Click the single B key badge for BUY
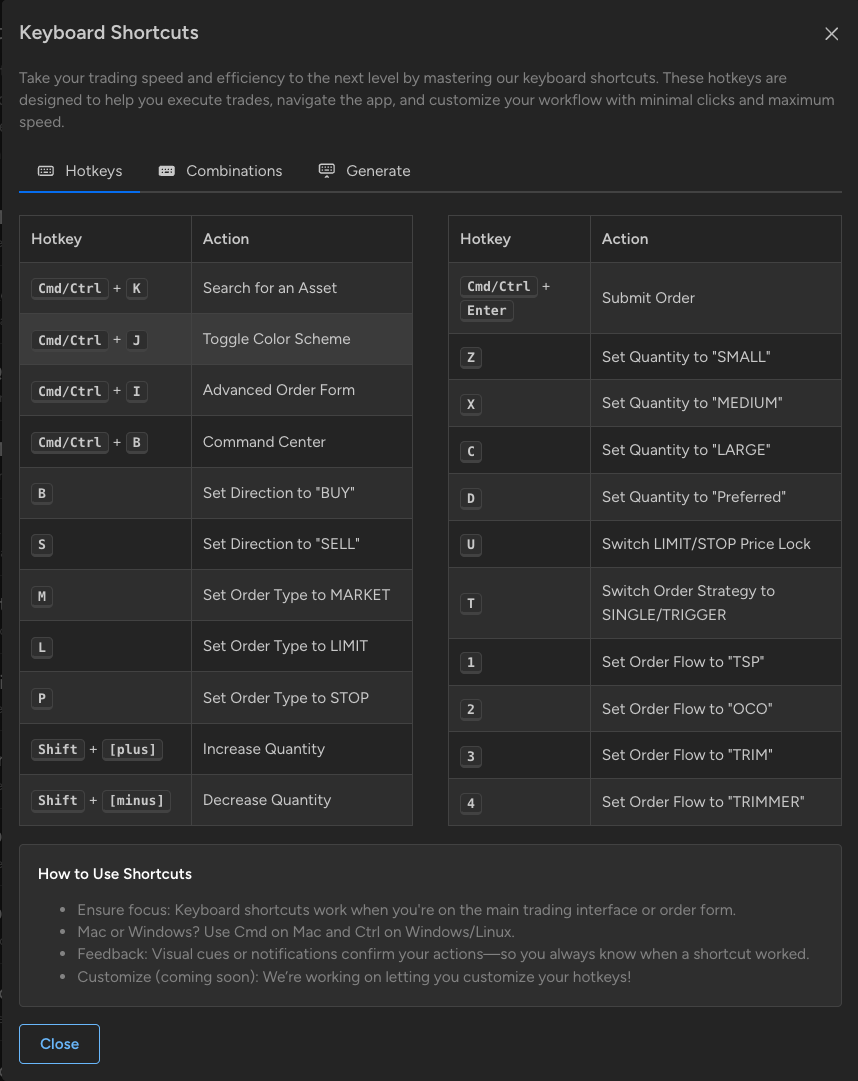Viewport: 858px width, 1081px height. click(x=42, y=494)
